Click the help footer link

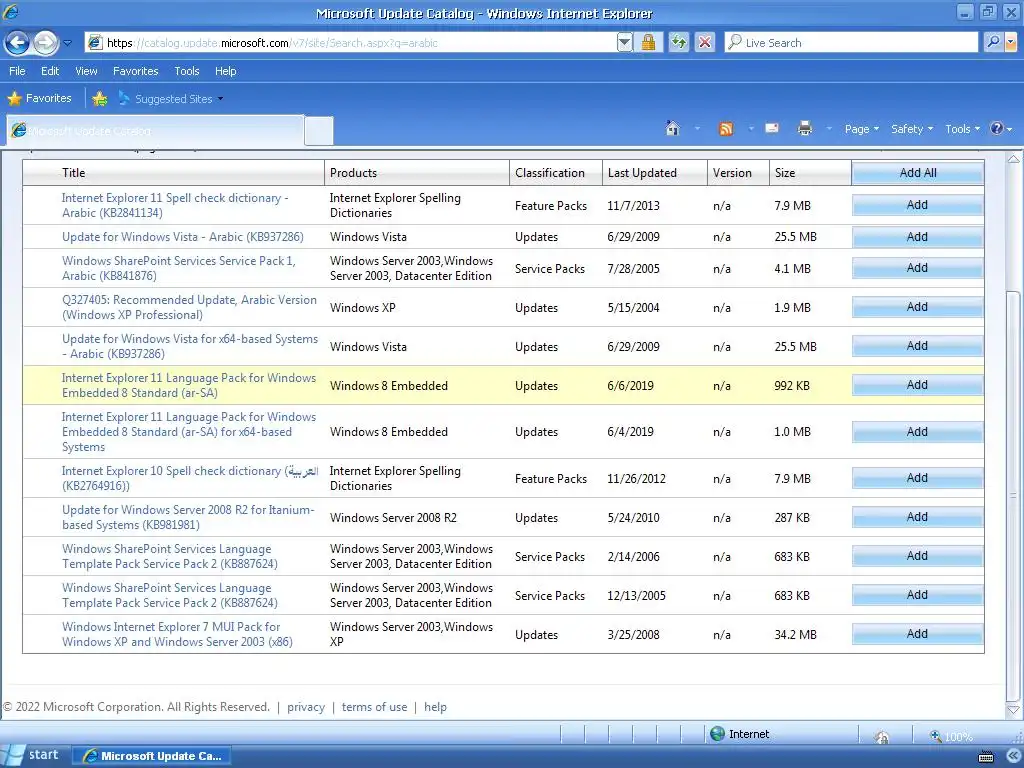pos(435,707)
